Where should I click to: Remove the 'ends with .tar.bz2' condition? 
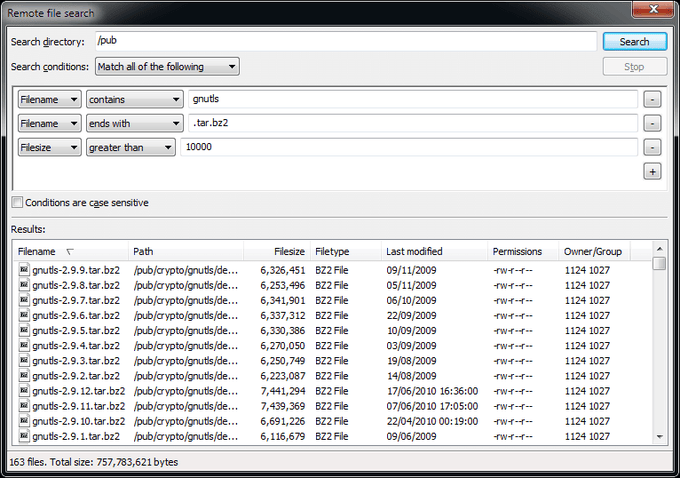tap(652, 123)
